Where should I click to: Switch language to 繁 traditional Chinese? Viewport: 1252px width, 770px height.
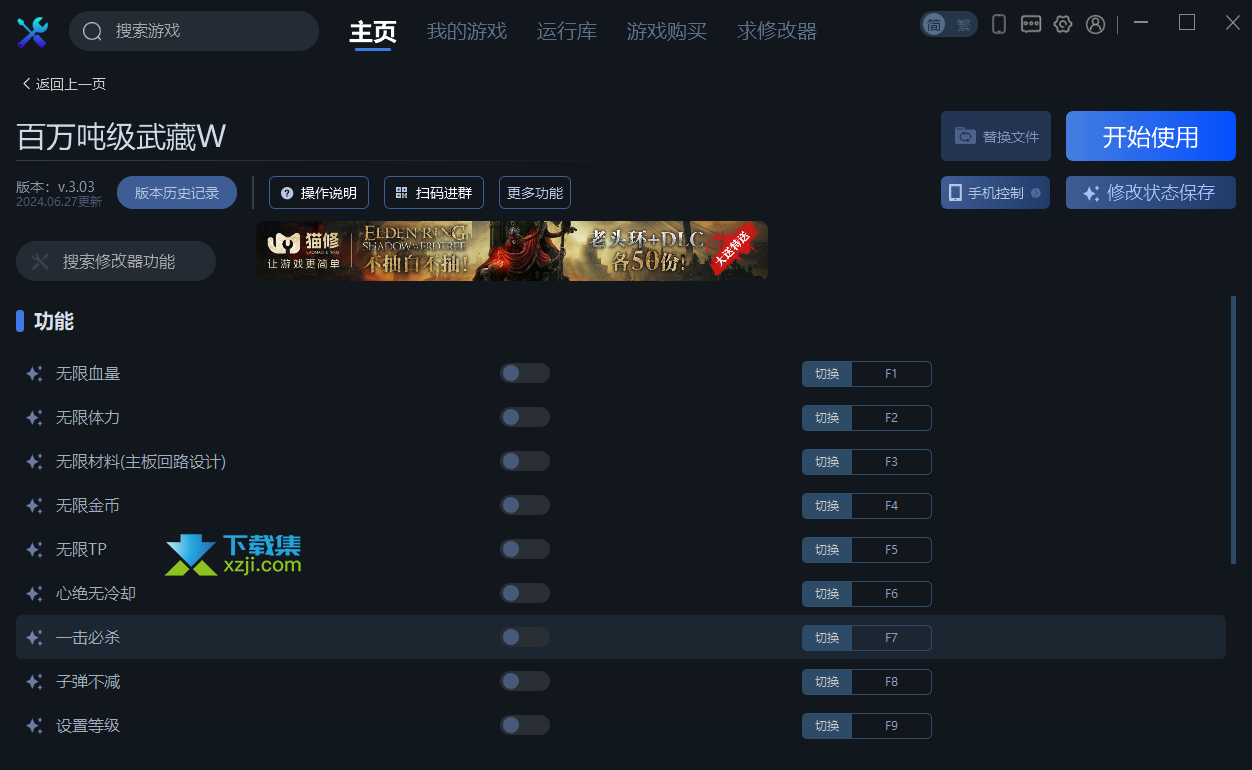tap(963, 24)
